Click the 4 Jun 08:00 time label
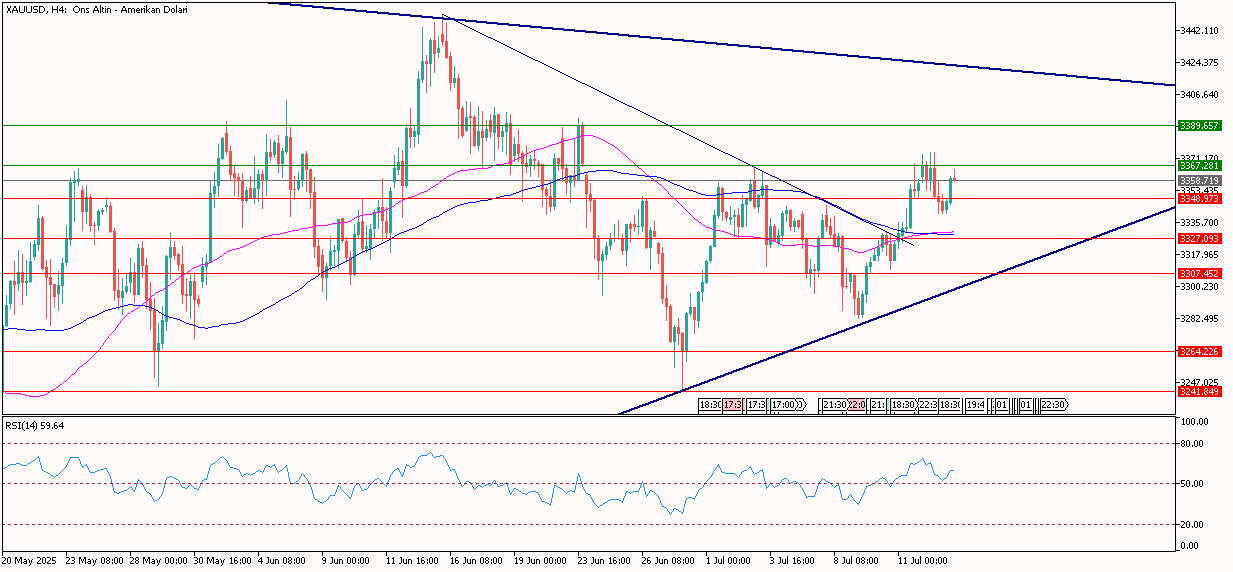1233x572 pixels. click(284, 561)
